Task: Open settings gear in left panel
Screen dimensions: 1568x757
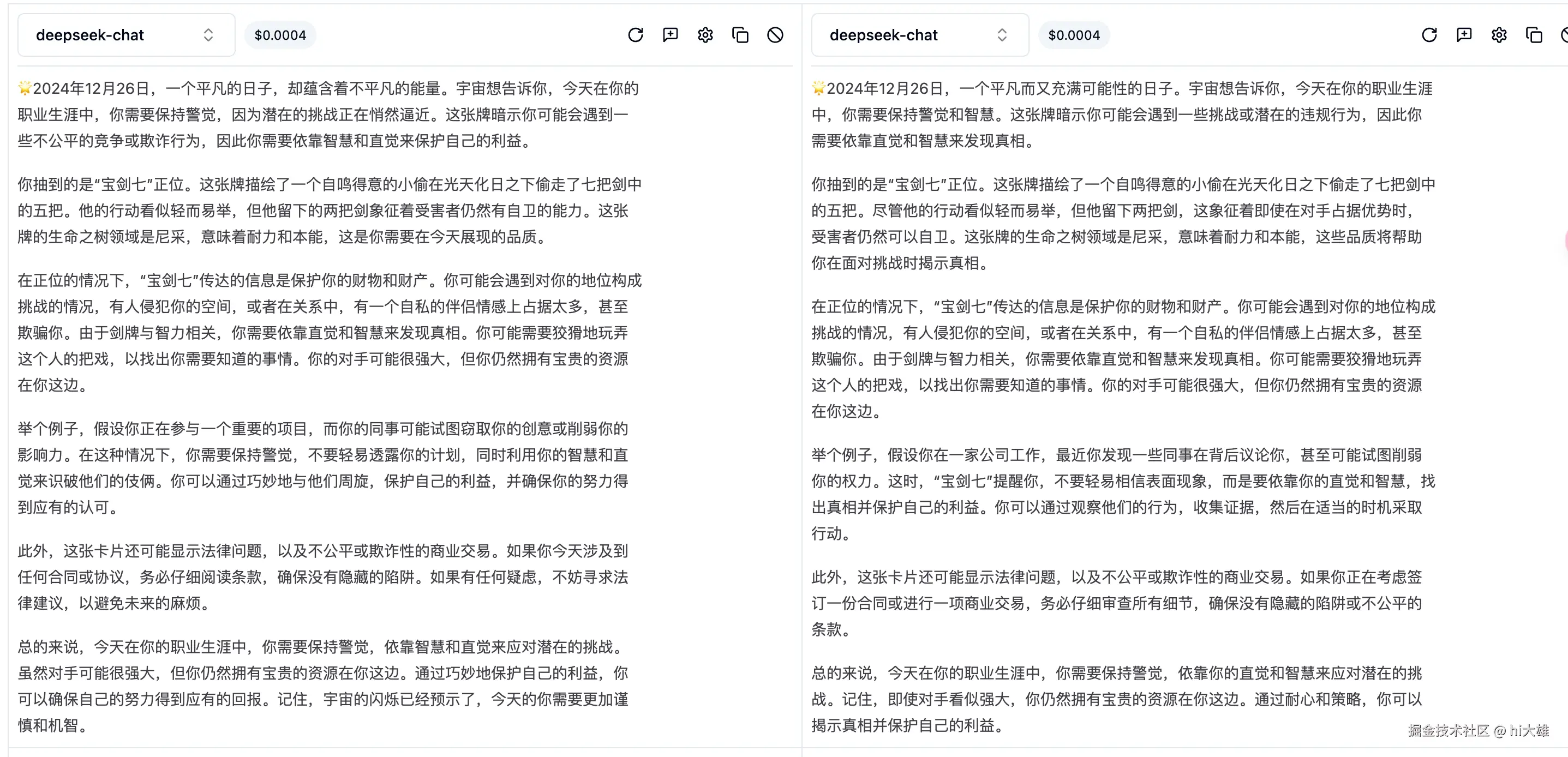Action: 705,35
